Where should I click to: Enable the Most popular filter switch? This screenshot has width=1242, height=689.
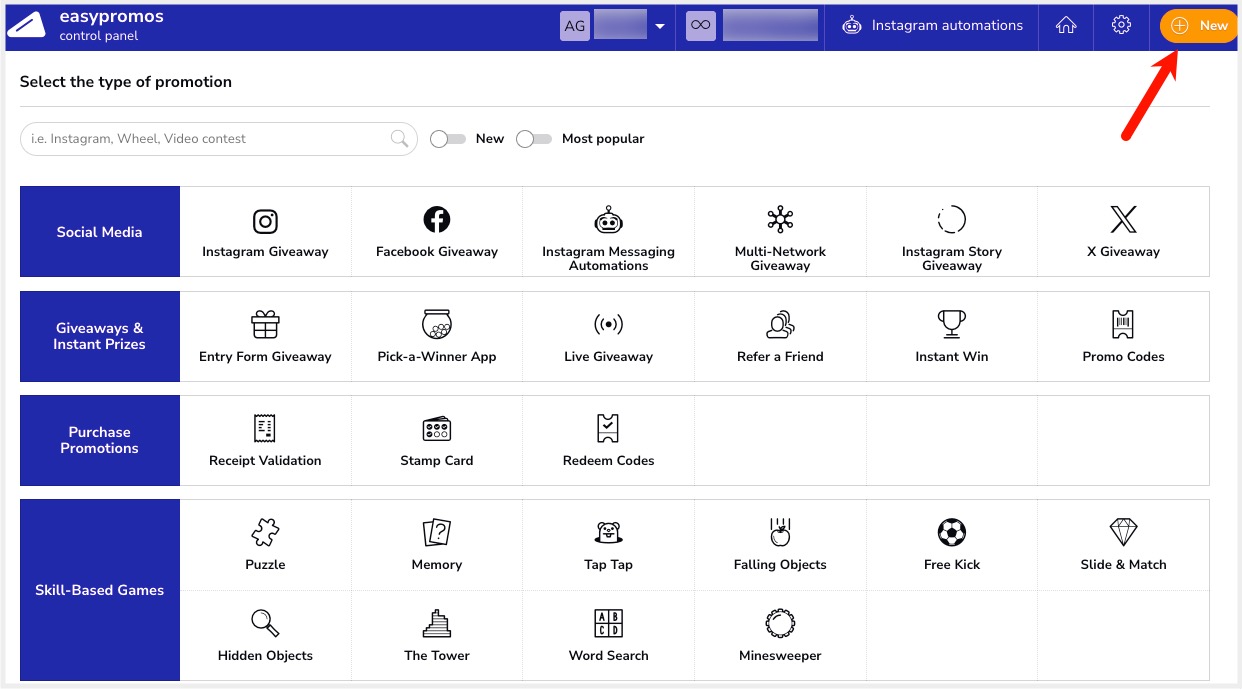[534, 139]
